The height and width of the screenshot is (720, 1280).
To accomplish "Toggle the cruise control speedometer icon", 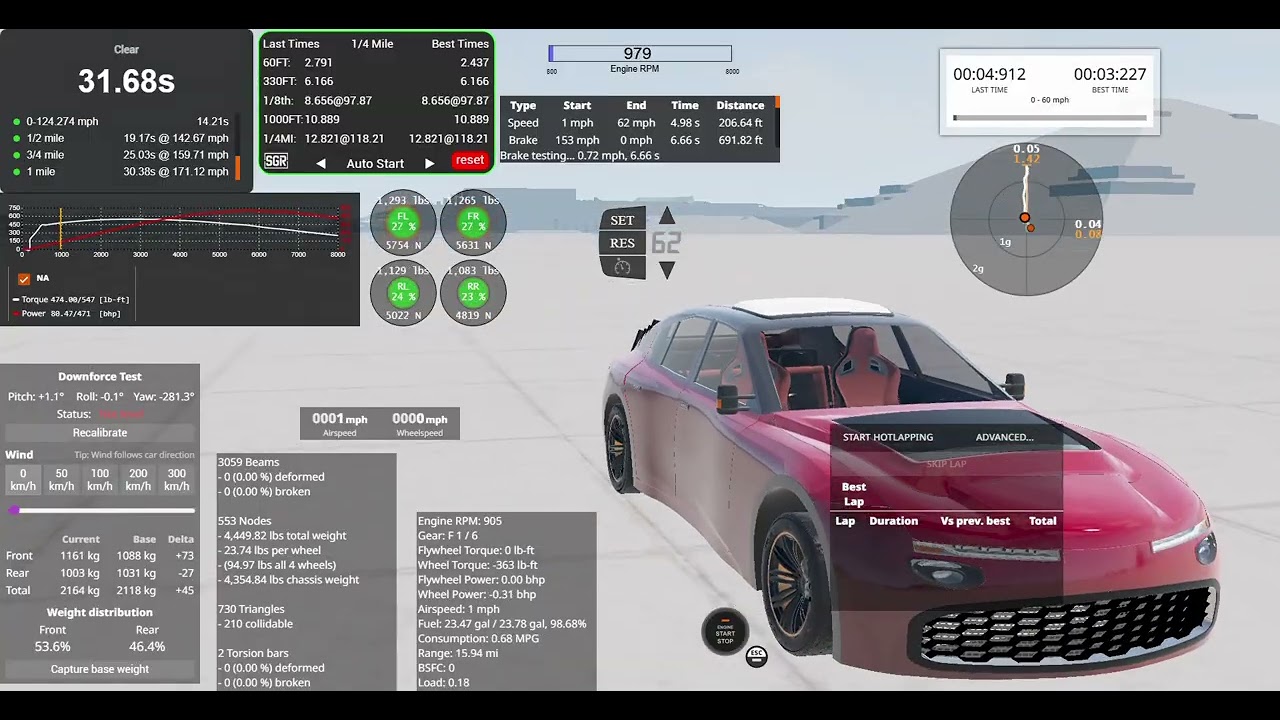I will tap(622, 267).
